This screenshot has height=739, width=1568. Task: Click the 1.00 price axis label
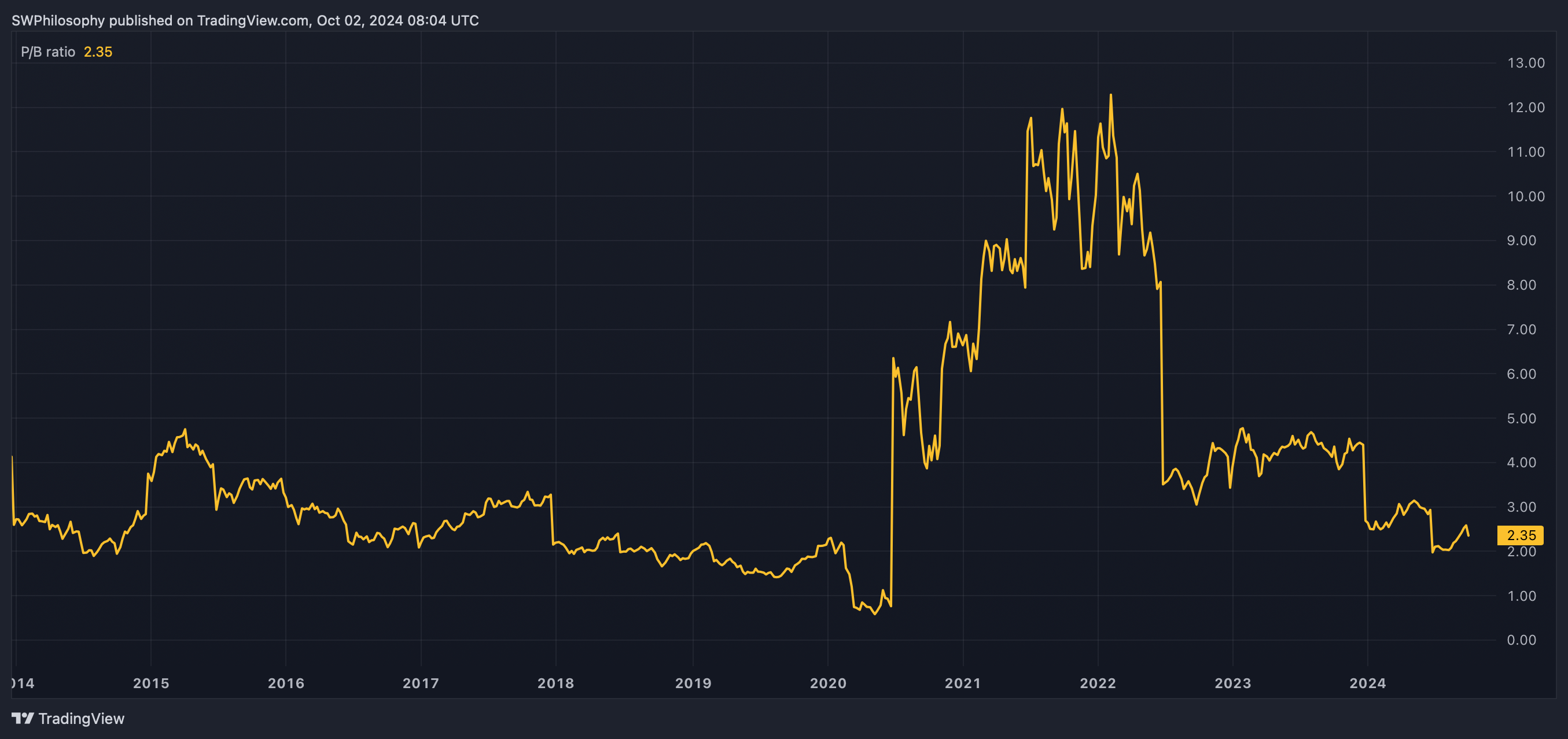1521,596
